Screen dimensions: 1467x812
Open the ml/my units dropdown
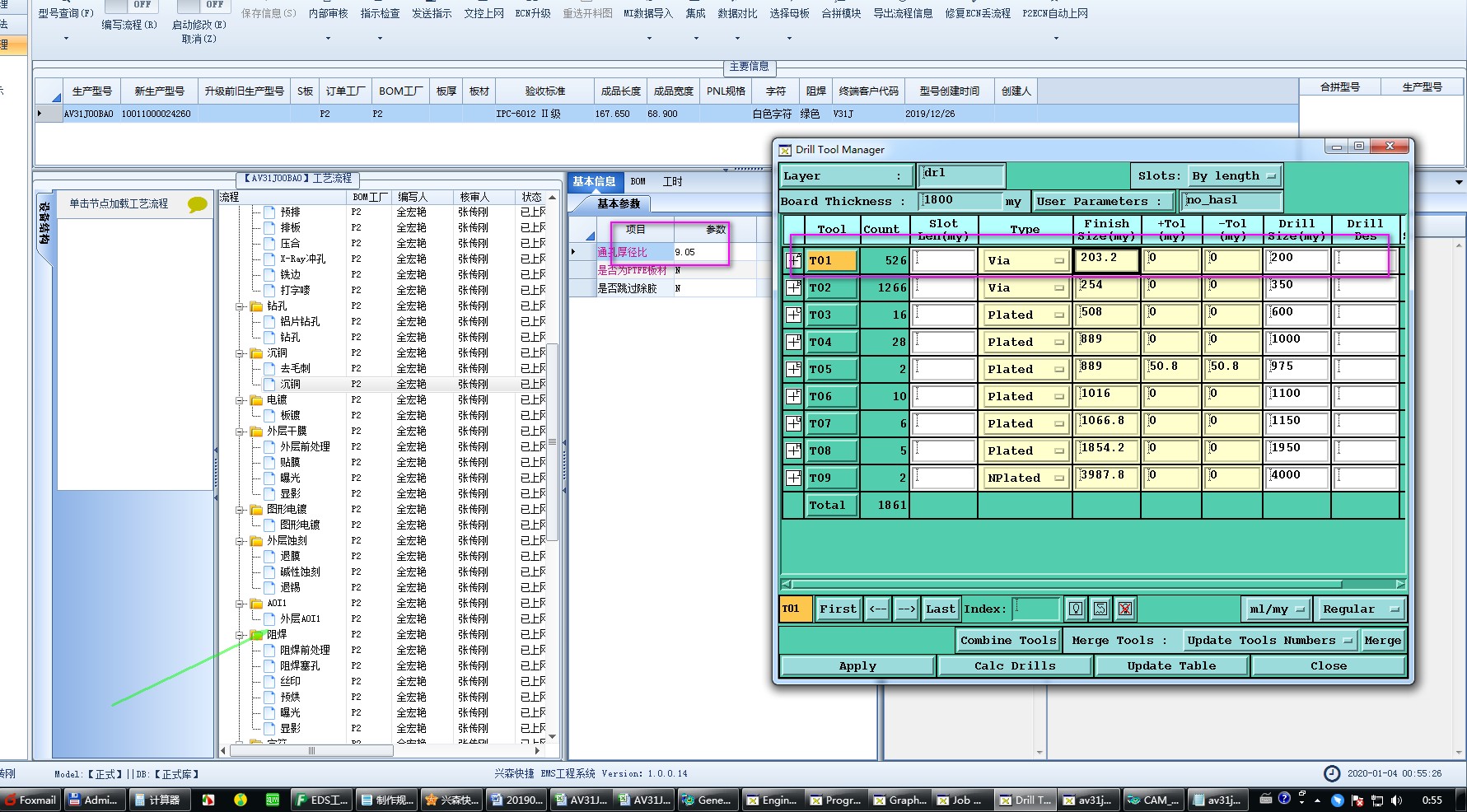tap(1276, 609)
